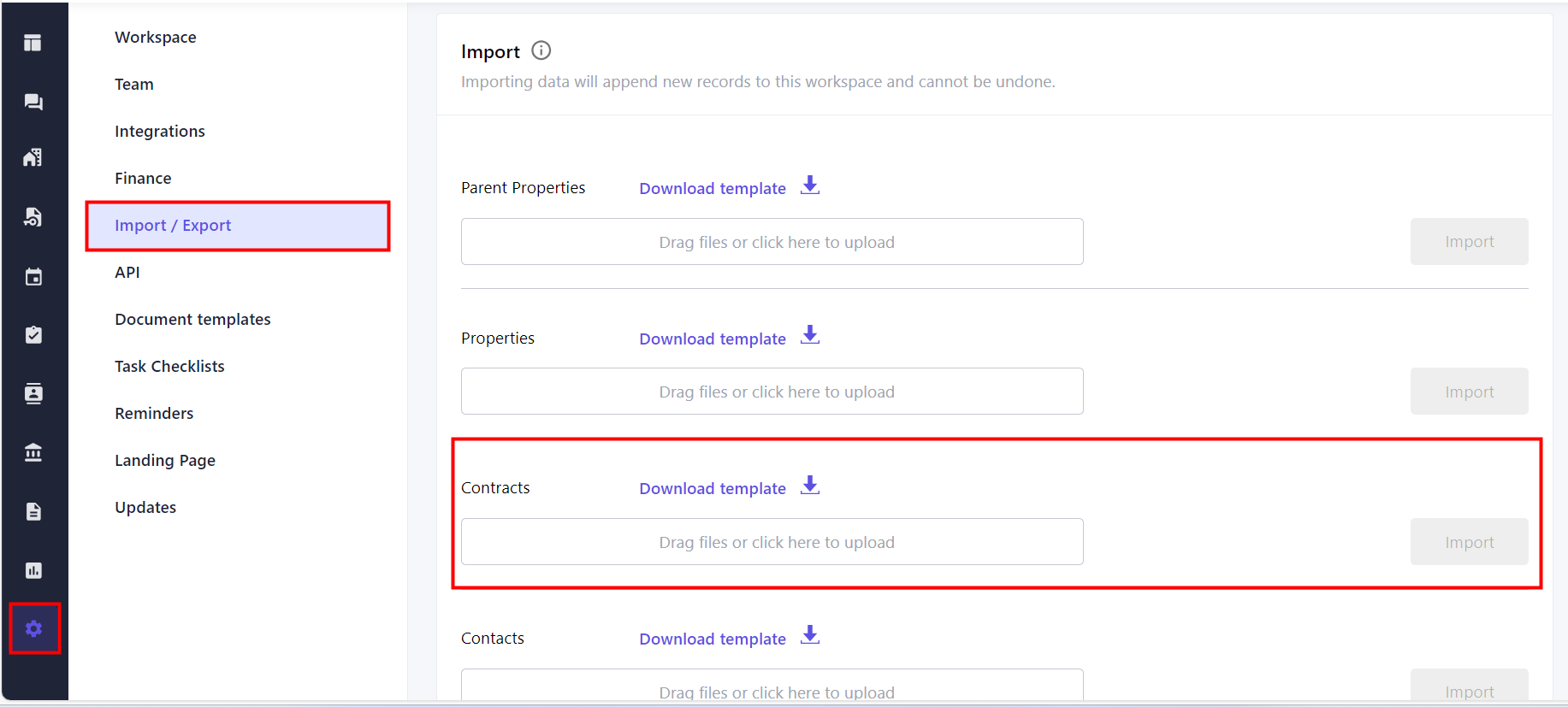Click Import button for Properties
1568x707 pixels.
pos(1468,391)
